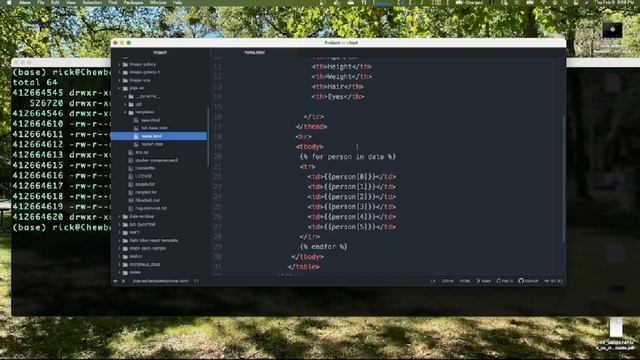Click the opening <tbody> tag line
This screenshot has height=360, width=640.
[x=310, y=147]
